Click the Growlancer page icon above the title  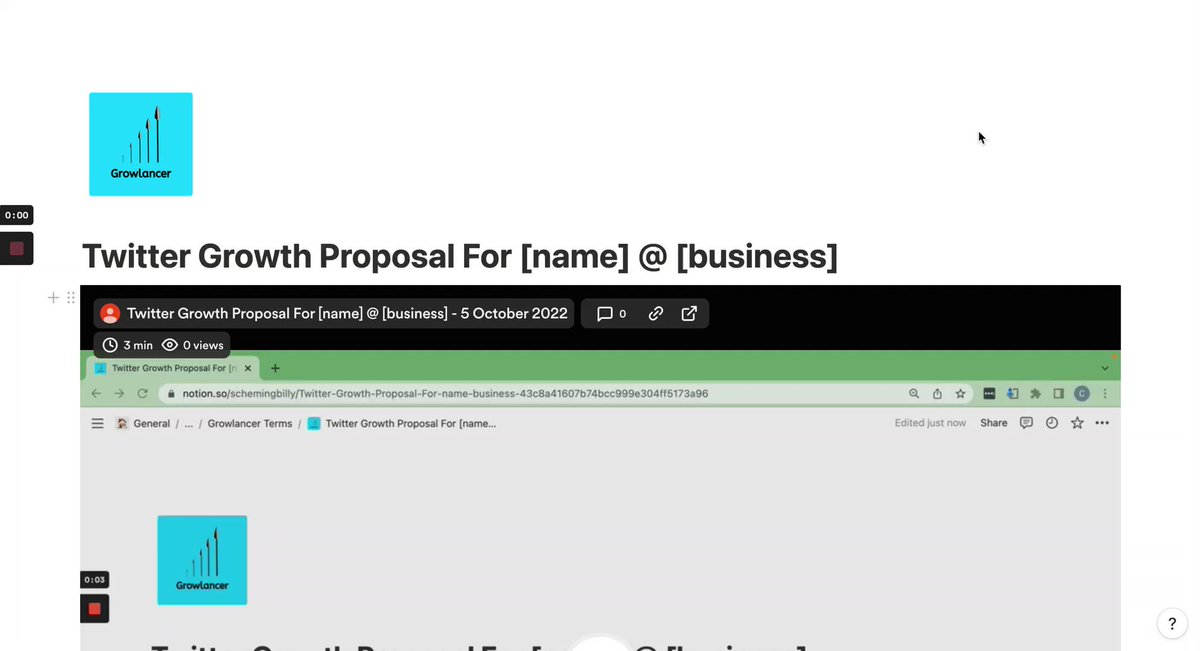pyautogui.click(x=141, y=144)
